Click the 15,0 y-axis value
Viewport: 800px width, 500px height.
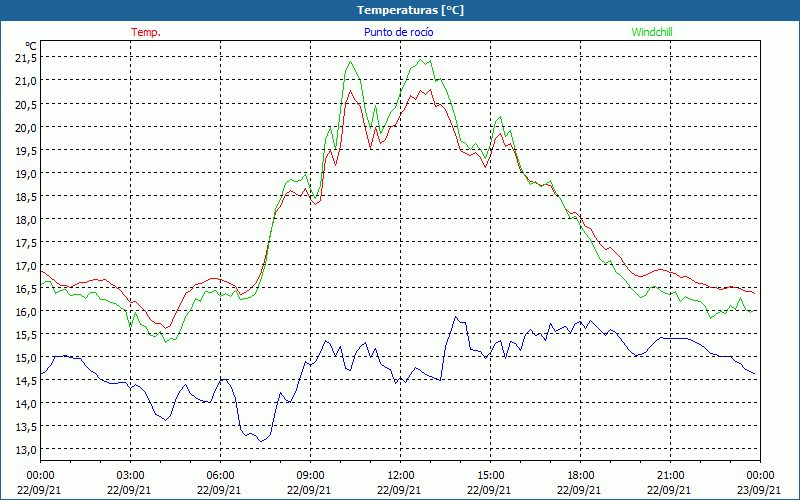(26, 358)
